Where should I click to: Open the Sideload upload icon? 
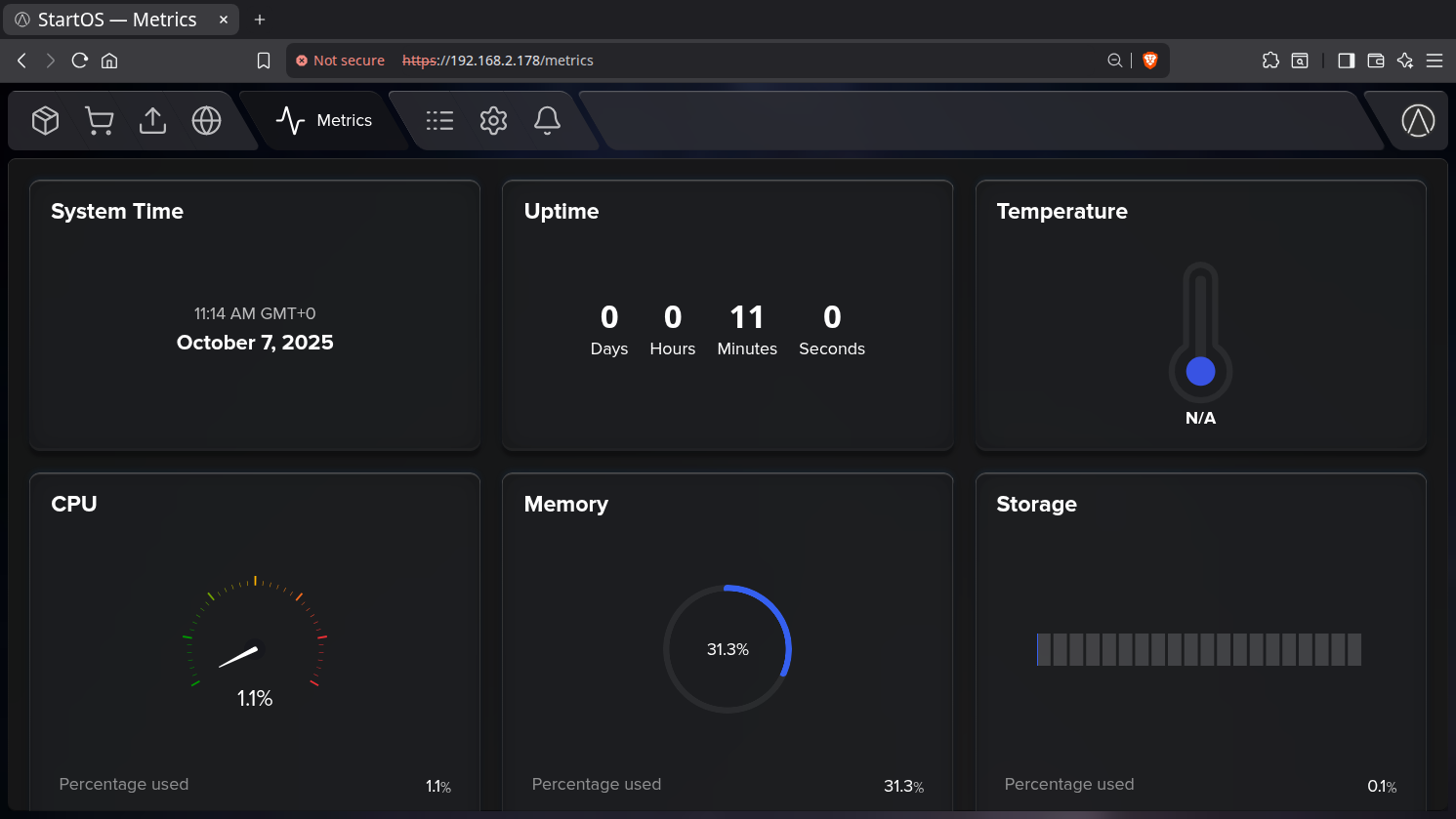coord(152,120)
